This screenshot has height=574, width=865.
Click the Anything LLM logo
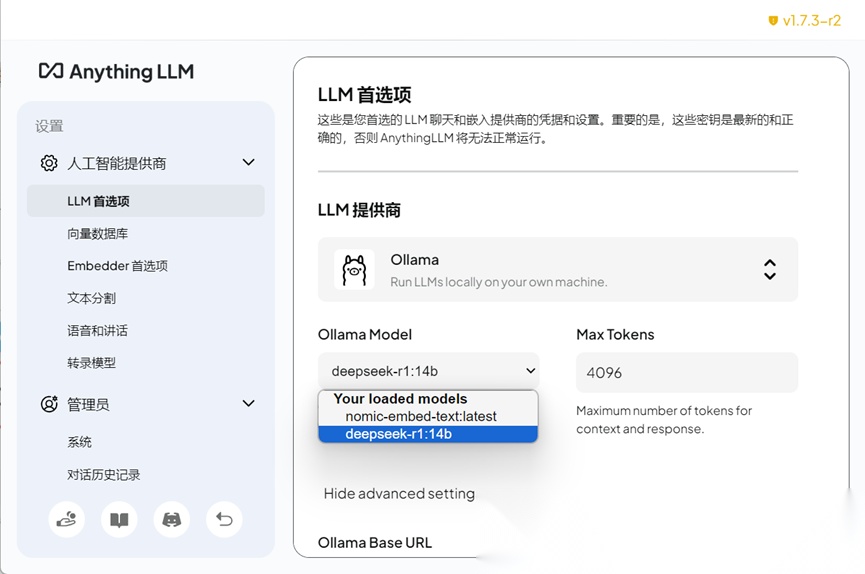pyautogui.click(x=116, y=72)
